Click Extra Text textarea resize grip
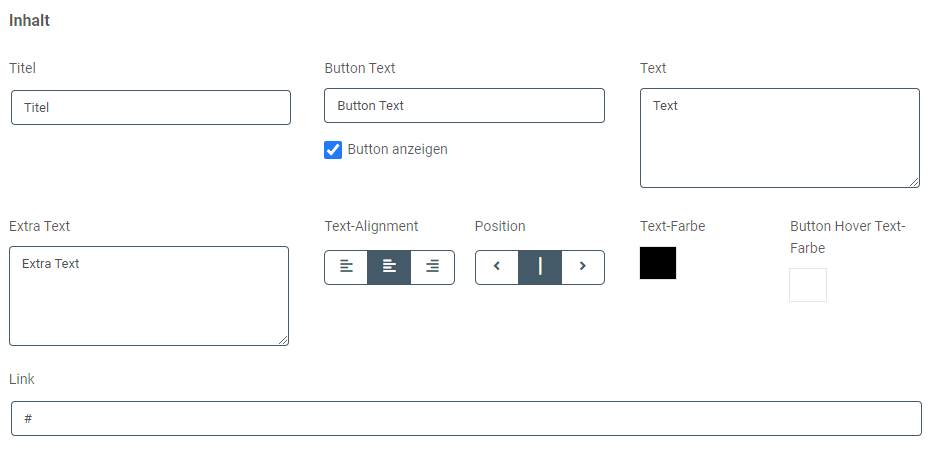Screen dimensions: 930x454 (x=283, y=340)
